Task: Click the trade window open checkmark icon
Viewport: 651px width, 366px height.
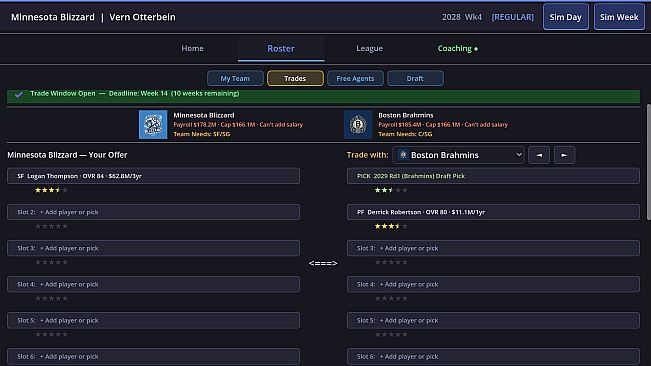Action: [x=19, y=95]
